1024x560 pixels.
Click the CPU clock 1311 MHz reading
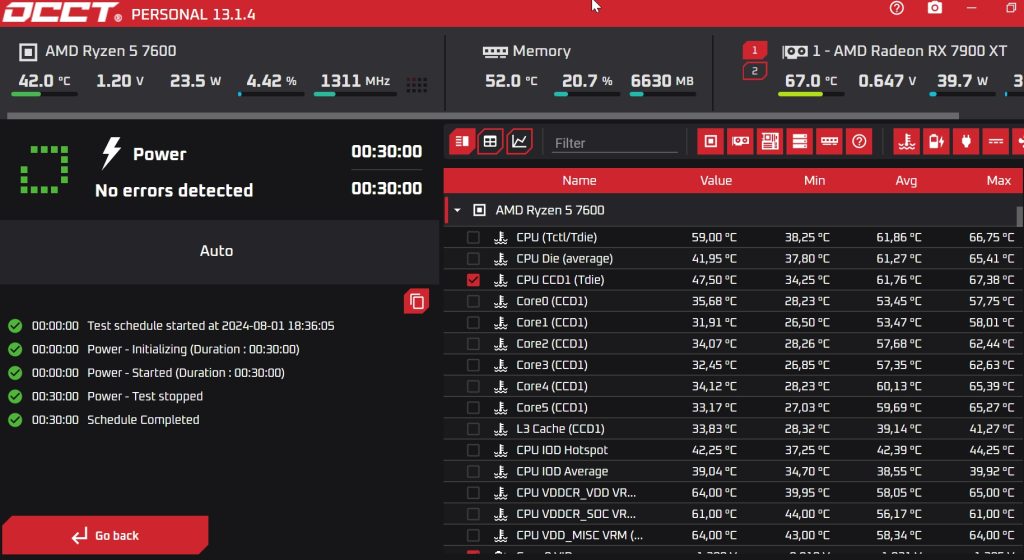pos(355,81)
